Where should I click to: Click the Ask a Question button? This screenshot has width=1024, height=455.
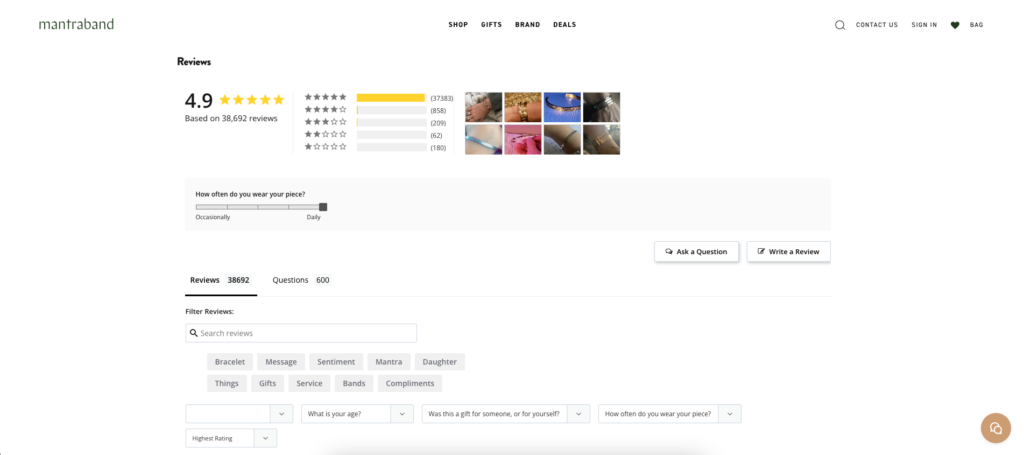point(697,251)
